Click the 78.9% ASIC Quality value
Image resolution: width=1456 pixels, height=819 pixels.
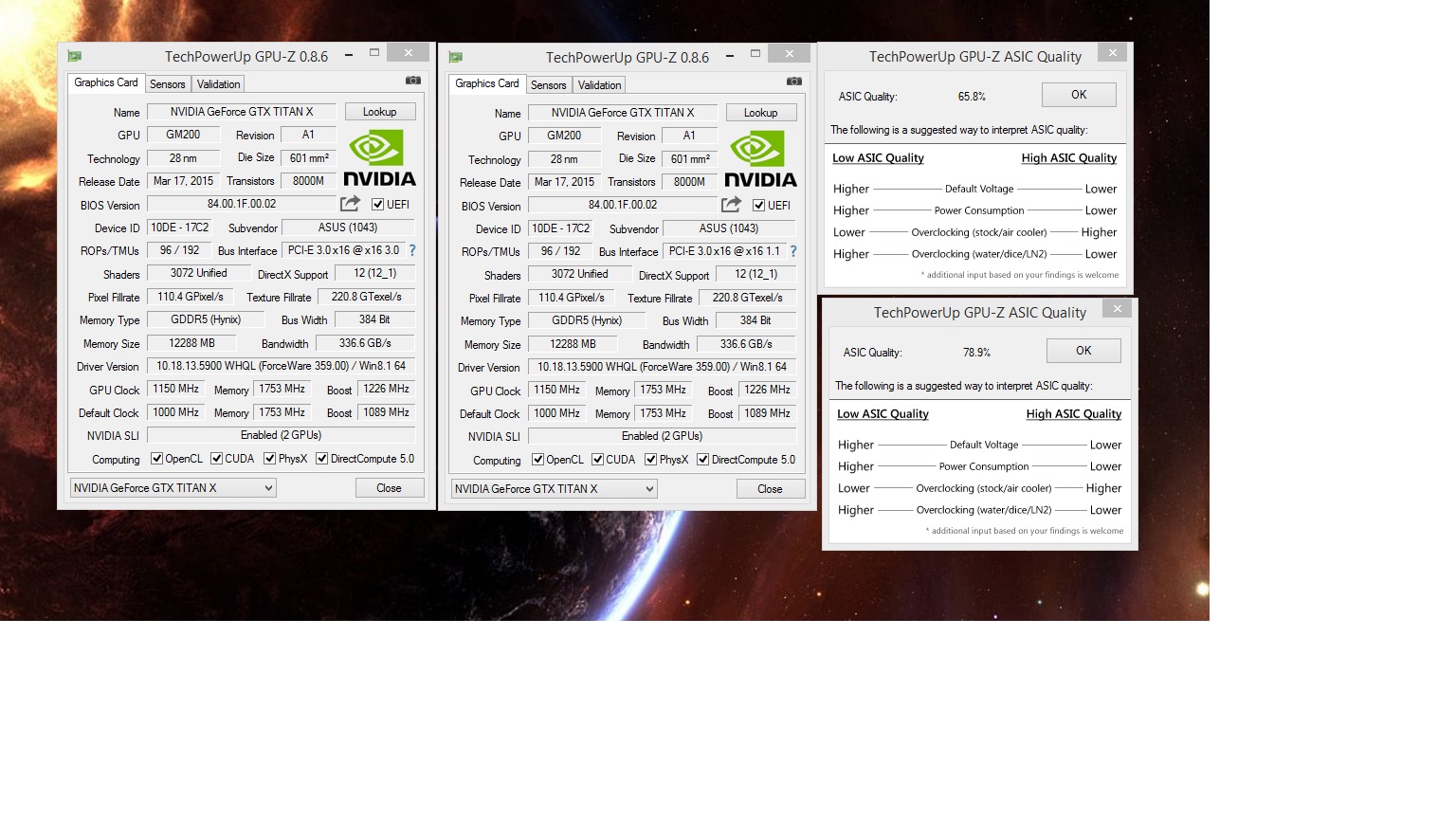976,353
